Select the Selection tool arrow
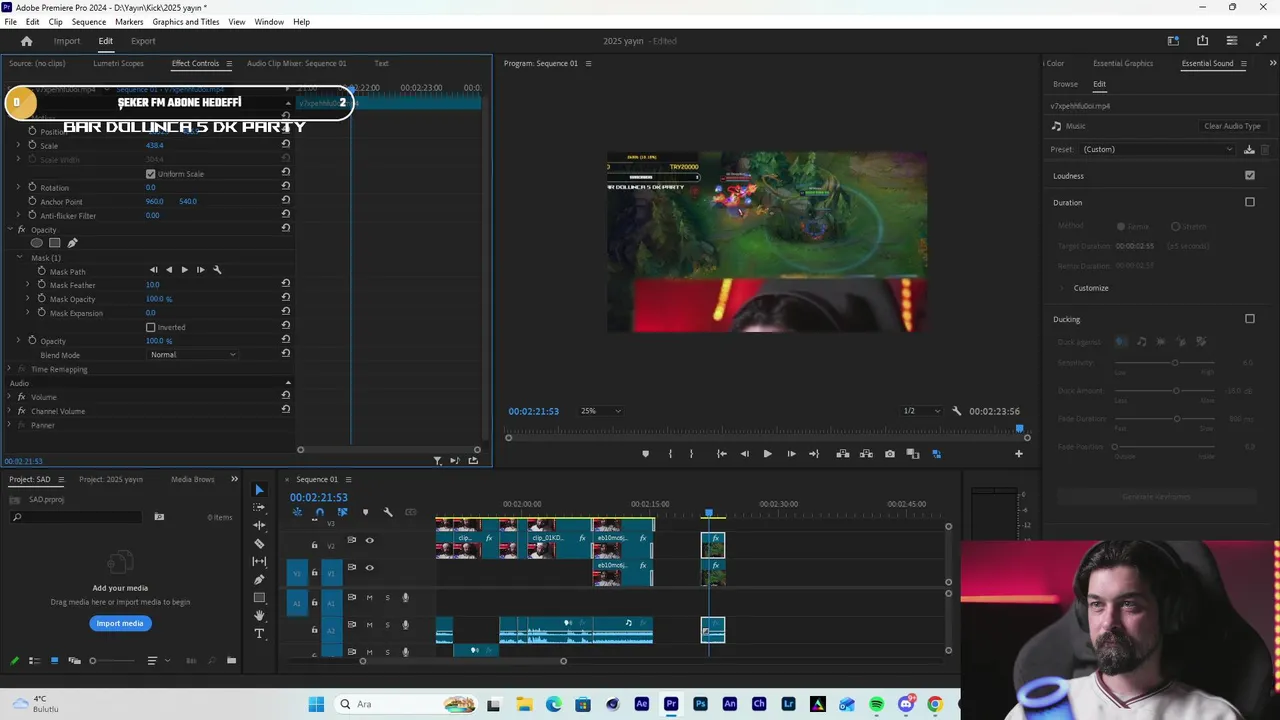 coord(259,489)
